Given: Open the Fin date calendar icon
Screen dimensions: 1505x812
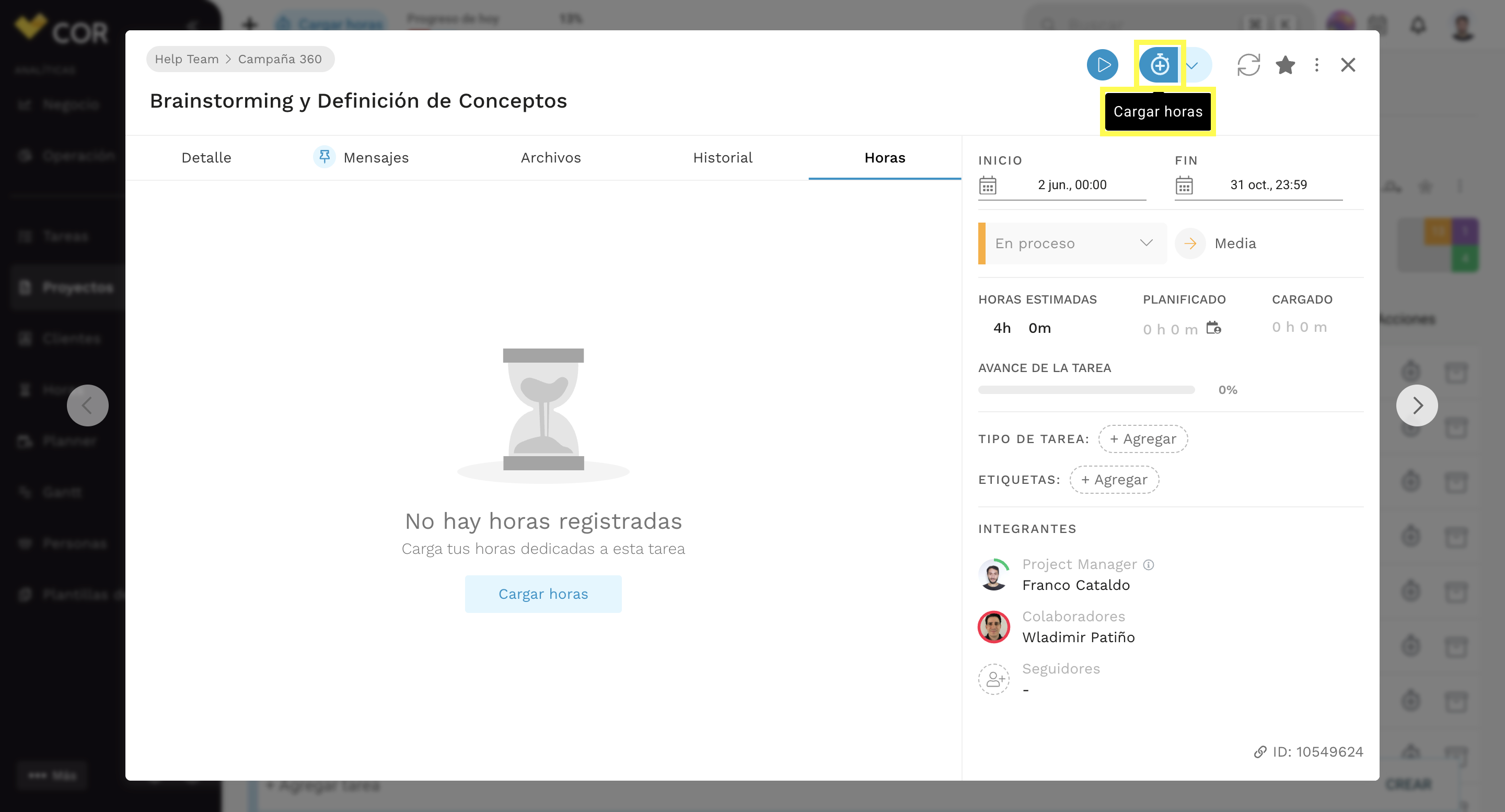Looking at the screenshot, I should pyautogui.click(x=1184, y=185).
